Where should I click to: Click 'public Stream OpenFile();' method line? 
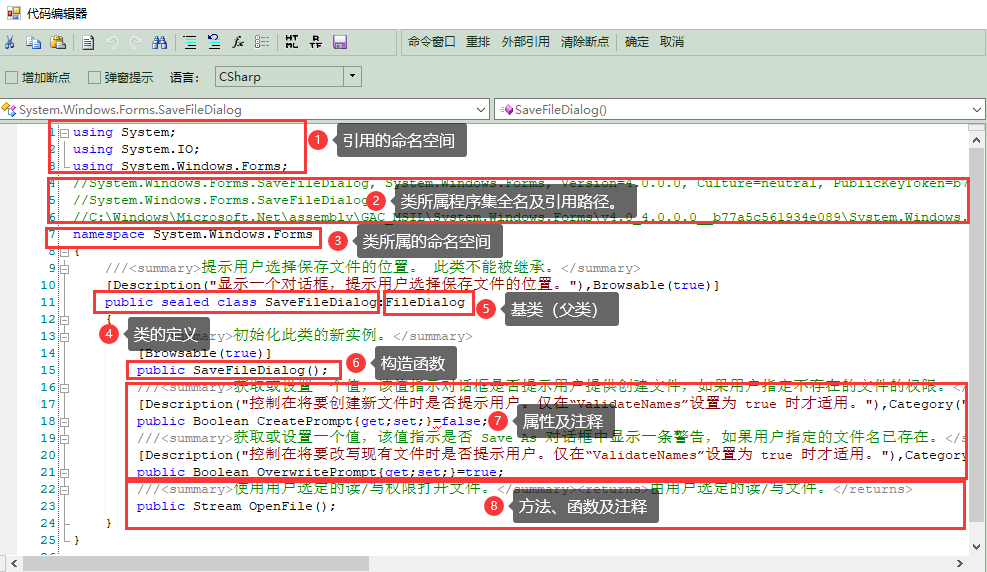[x=236, y=507]
